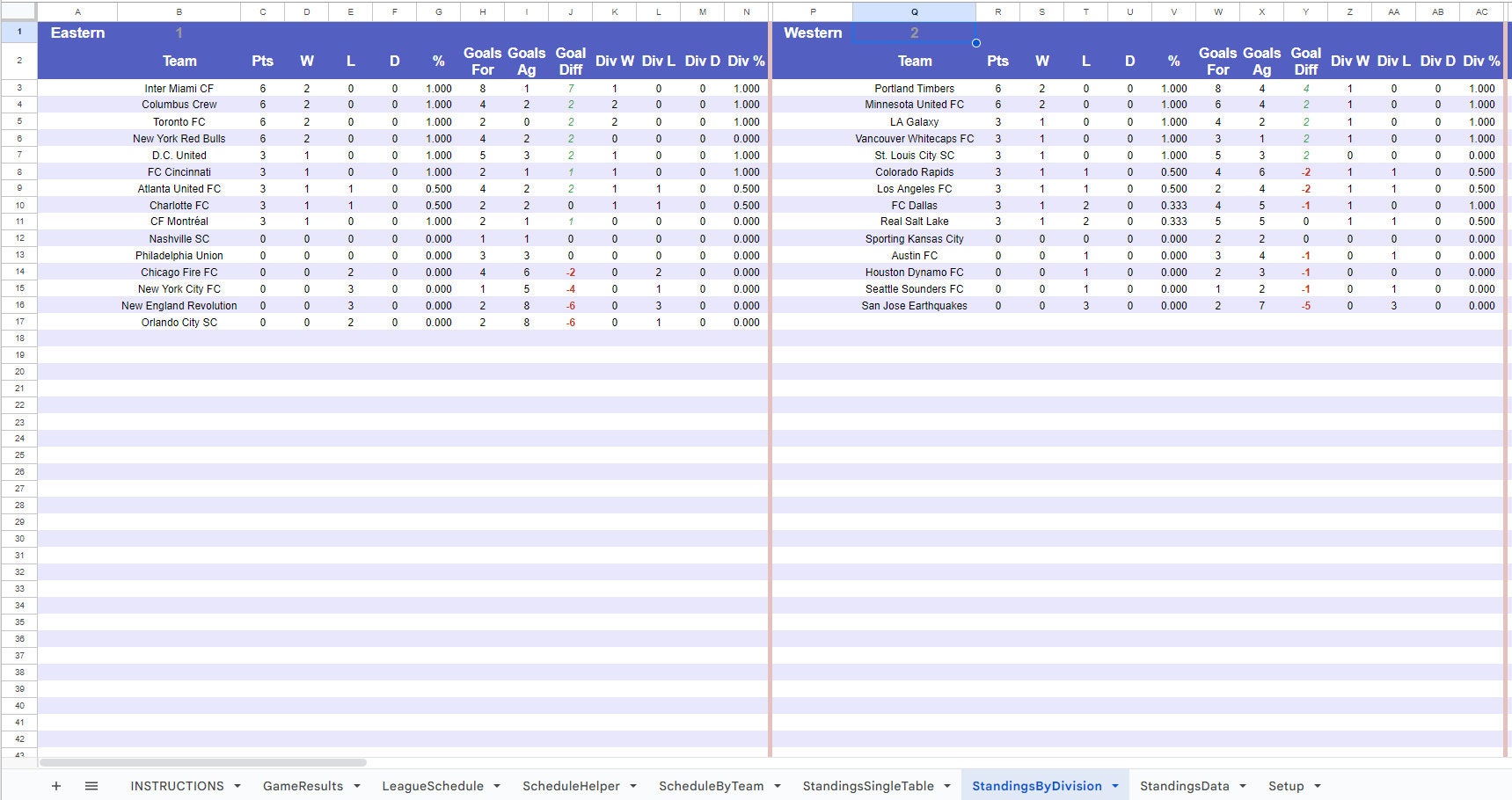The width and height of the screenshot is (1512, 800).
Task: Open the StandingsSingleTable tab dropdown arrow
Action: (x=946, y=785)
